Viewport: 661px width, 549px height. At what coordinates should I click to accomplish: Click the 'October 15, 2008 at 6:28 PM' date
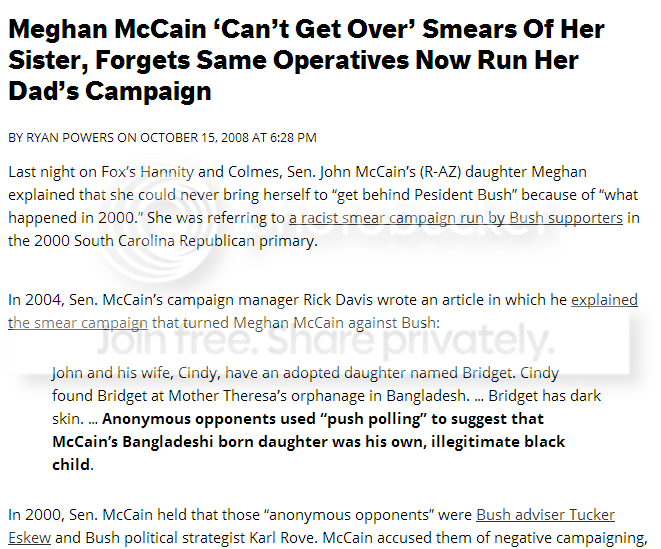(231, 137)
